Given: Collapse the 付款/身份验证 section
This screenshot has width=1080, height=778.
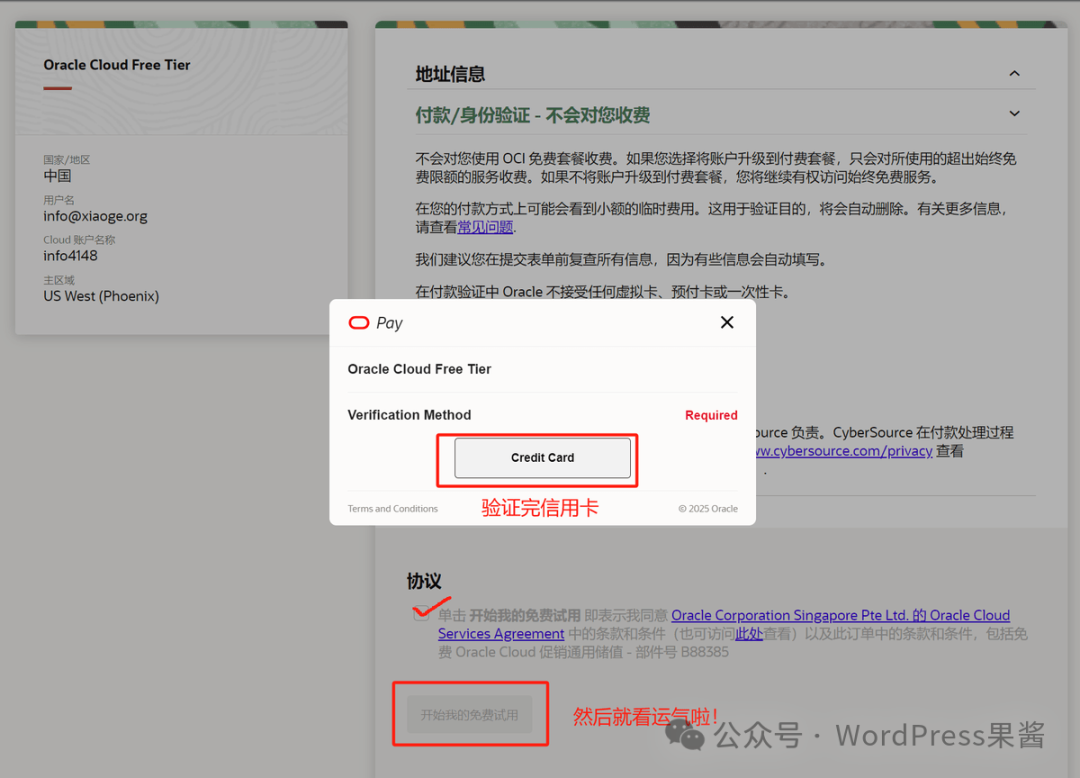Looking at the screenshot, I should [1014, 113].
